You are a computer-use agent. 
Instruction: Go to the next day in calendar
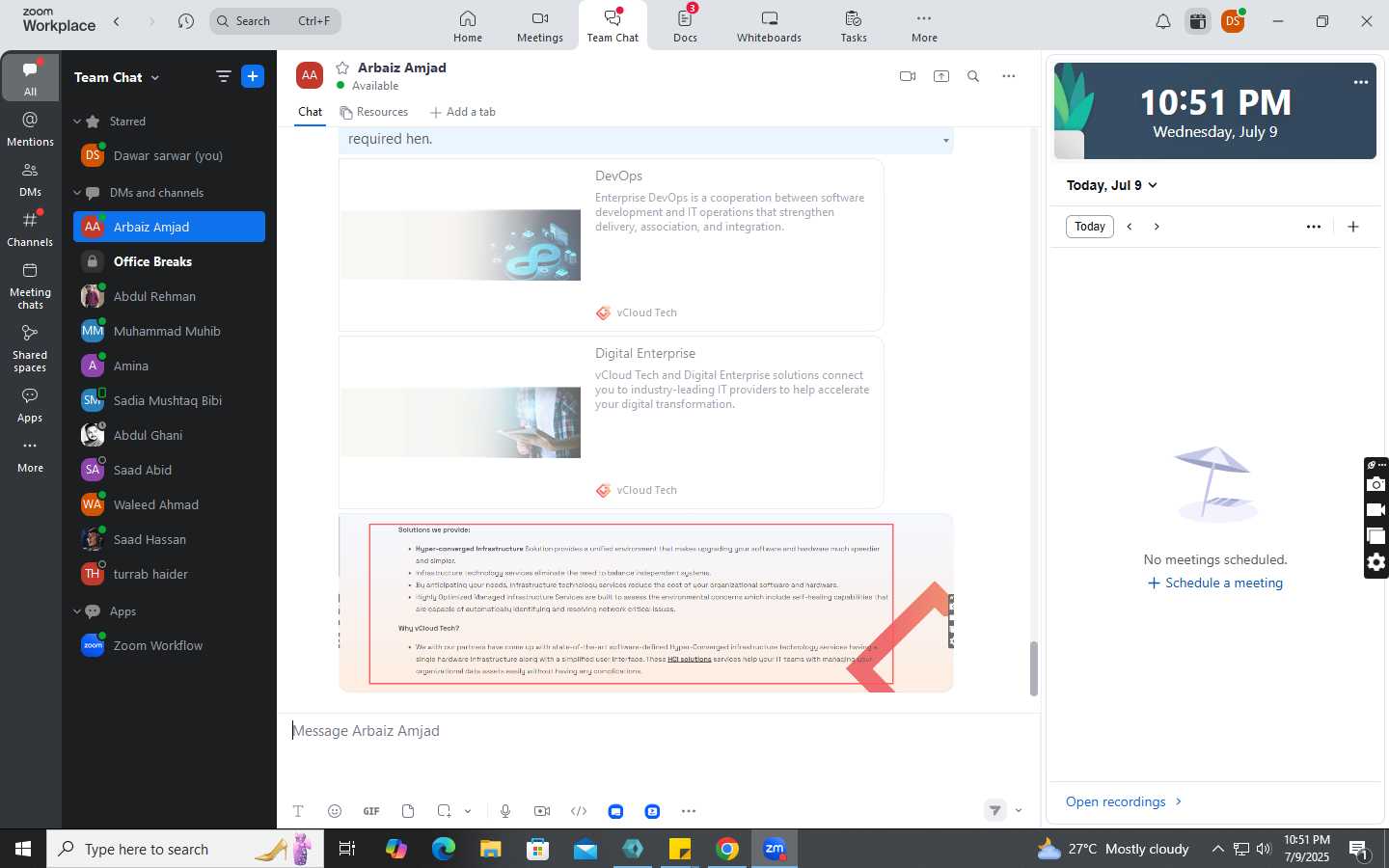pyautogui.click(x=1157, y=227)
